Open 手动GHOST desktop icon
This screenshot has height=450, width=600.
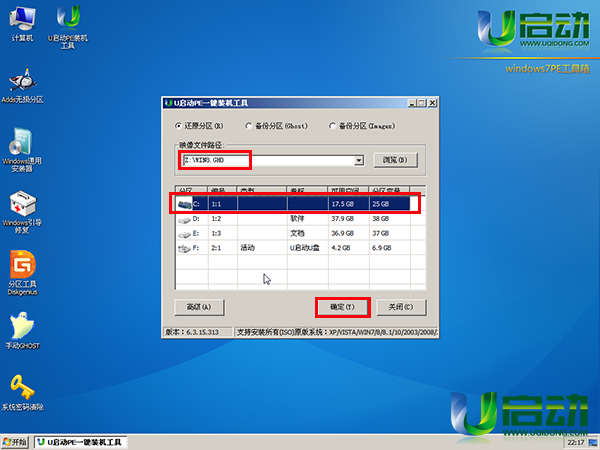coord(23,331)
